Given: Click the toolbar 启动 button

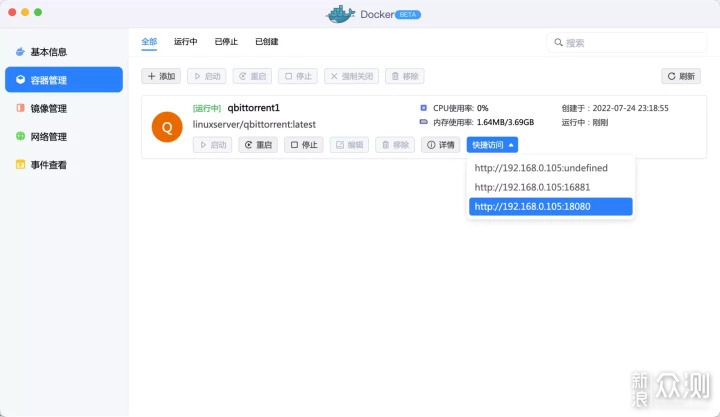Looking at the screenshot, I should coord(207,76).
